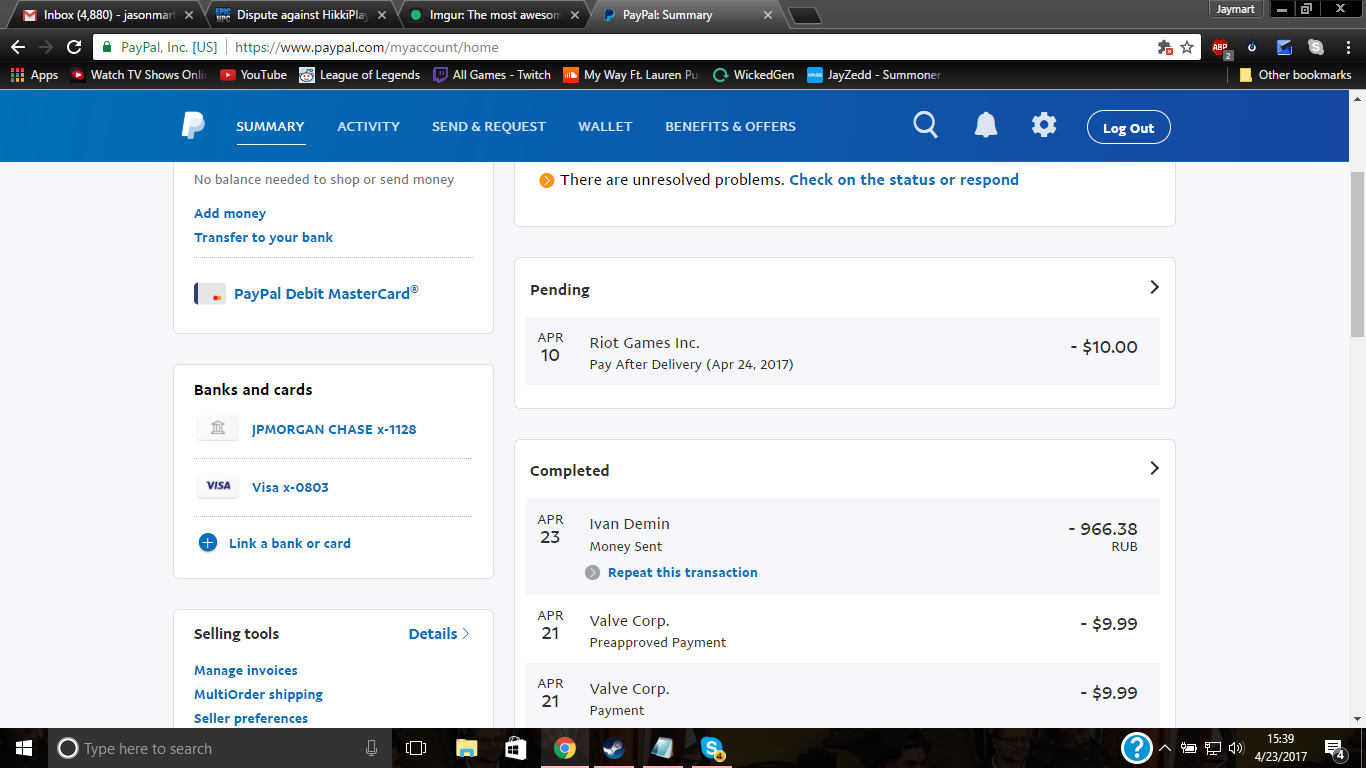Viewport: 1366px width, 768px height.
Task: Click the Apps shortcut in the bookmarks bar
Action: point(34,75)
